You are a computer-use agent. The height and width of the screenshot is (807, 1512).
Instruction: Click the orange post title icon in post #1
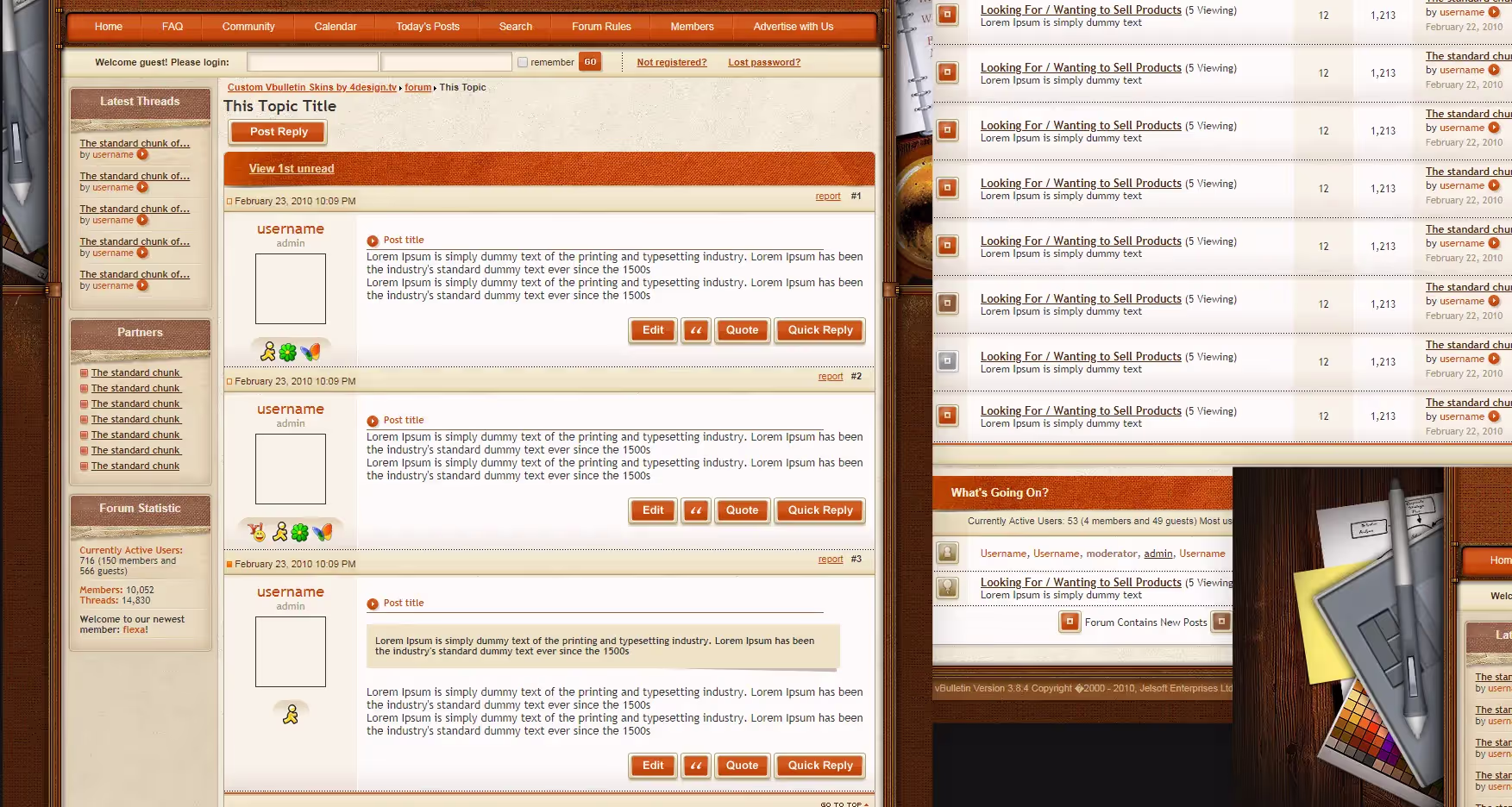click(373, 241)
